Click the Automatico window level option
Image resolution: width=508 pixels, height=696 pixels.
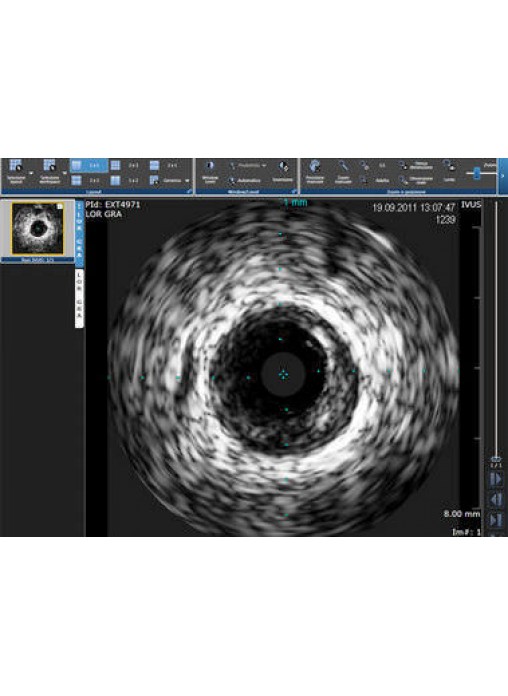pos(244,181)
